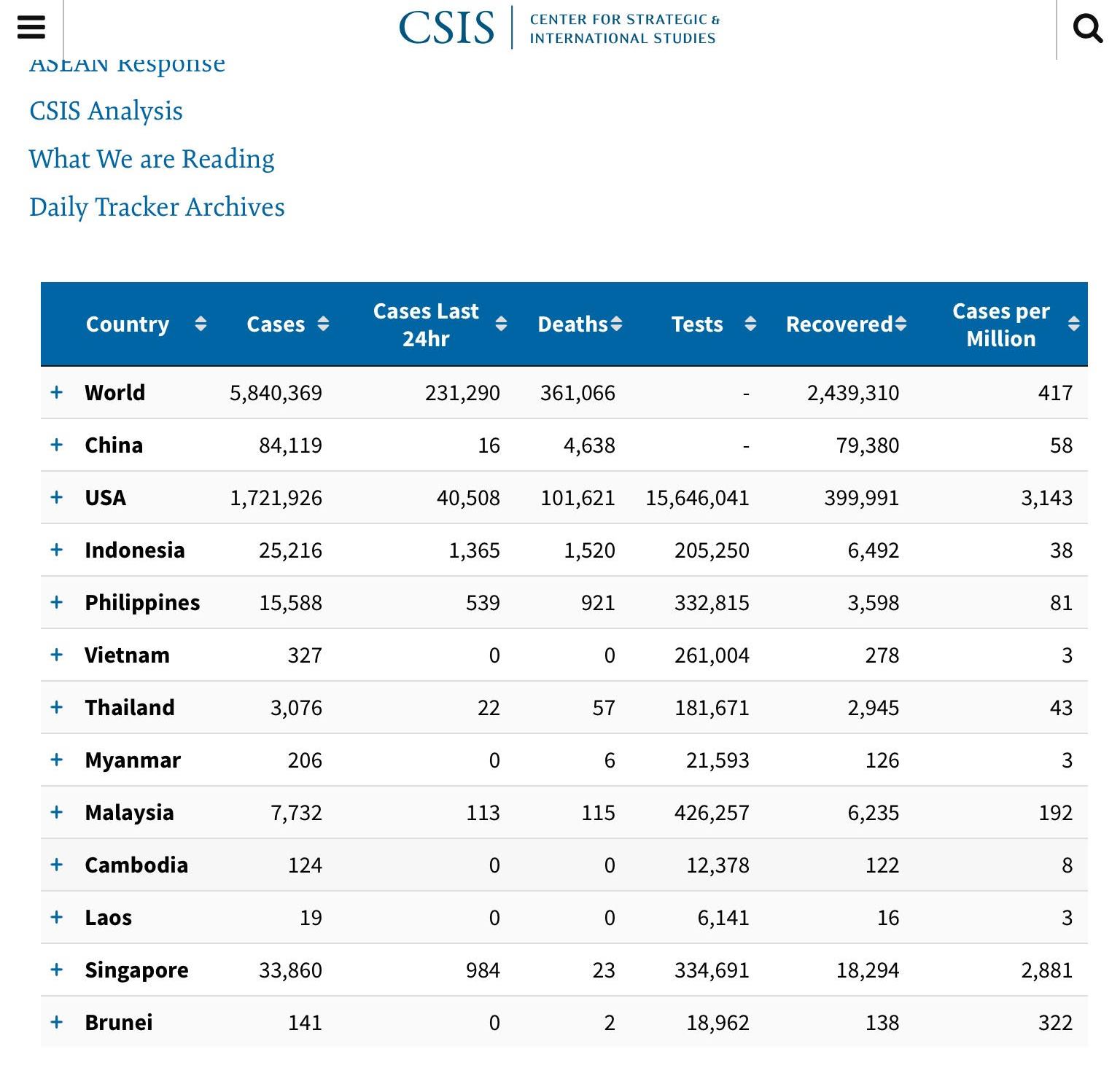The width and height of the screenshot is (1120, 1092).
Task: Expand the USA row with plus sign
Action: coord(57,497)
